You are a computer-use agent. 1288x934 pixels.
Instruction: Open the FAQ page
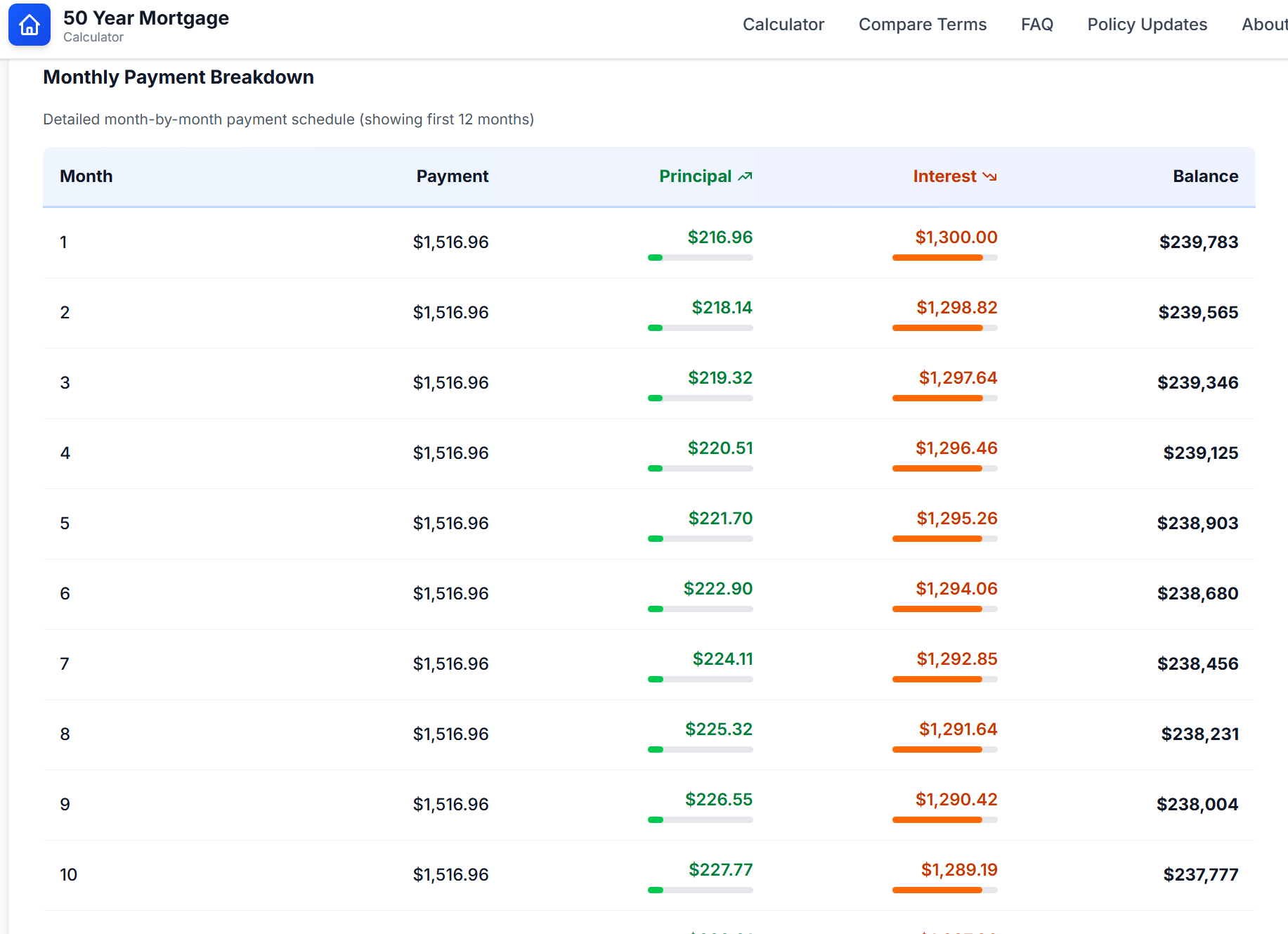pyautogui.click(x=1036, y=24)
